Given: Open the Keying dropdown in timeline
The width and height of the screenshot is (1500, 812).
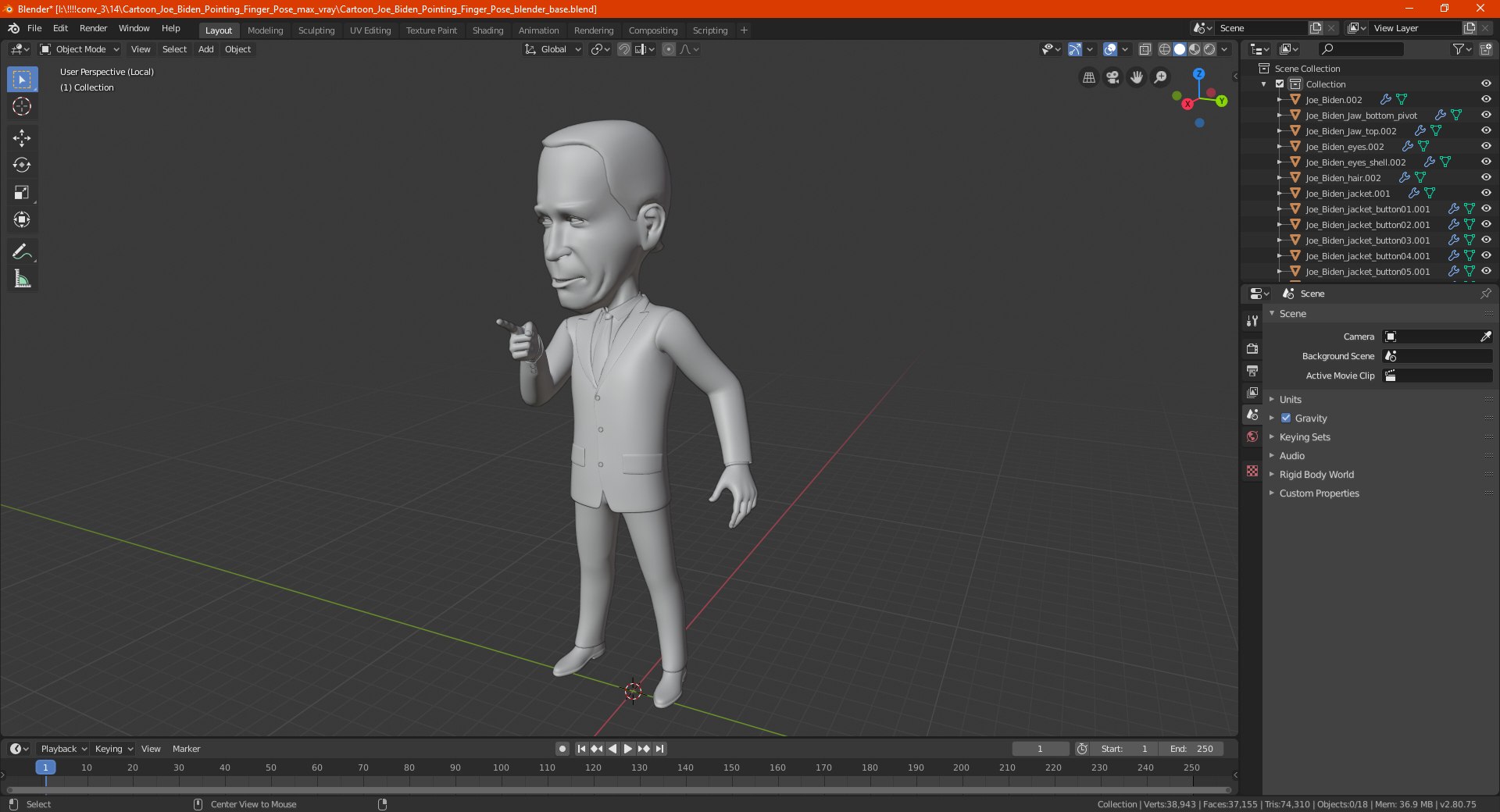Looking at the screenshot, I should 113,749.
